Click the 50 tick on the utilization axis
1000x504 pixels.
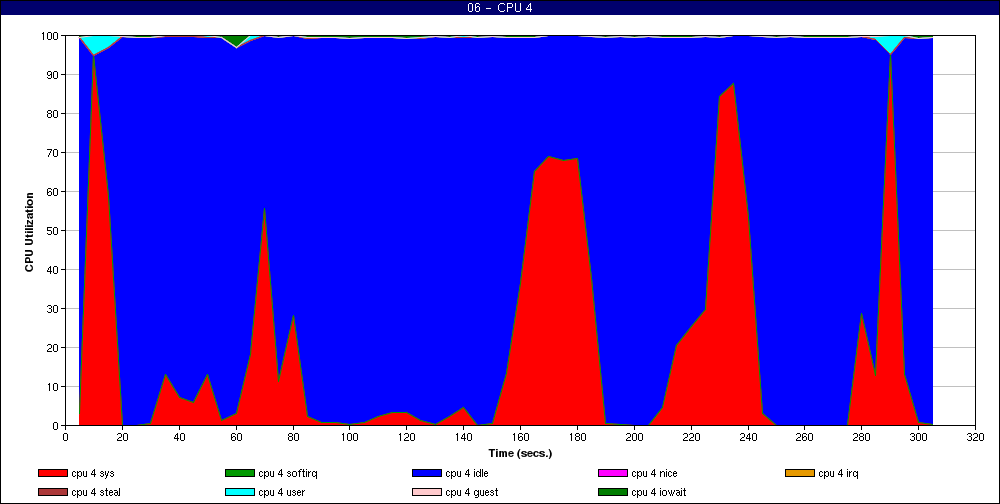pyautogui.click(x=54, y=230)
